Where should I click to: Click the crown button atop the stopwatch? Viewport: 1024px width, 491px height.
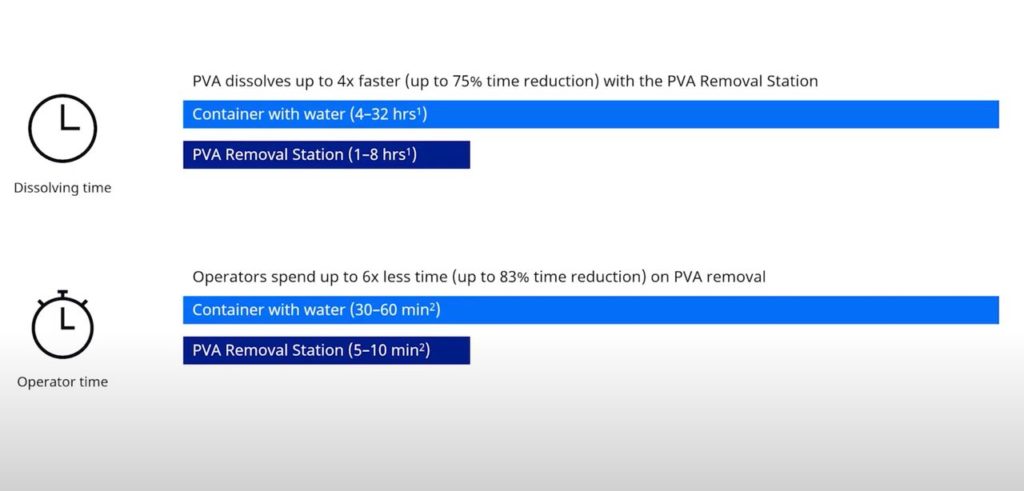(x=62, y=294)
